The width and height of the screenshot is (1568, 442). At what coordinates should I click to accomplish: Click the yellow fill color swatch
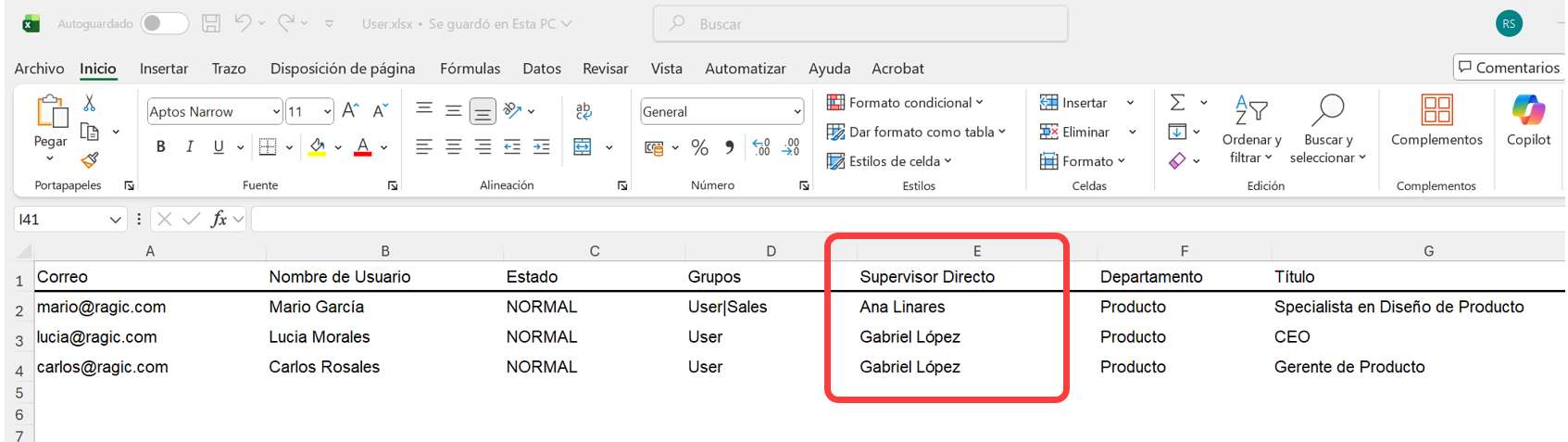[318, 146]
